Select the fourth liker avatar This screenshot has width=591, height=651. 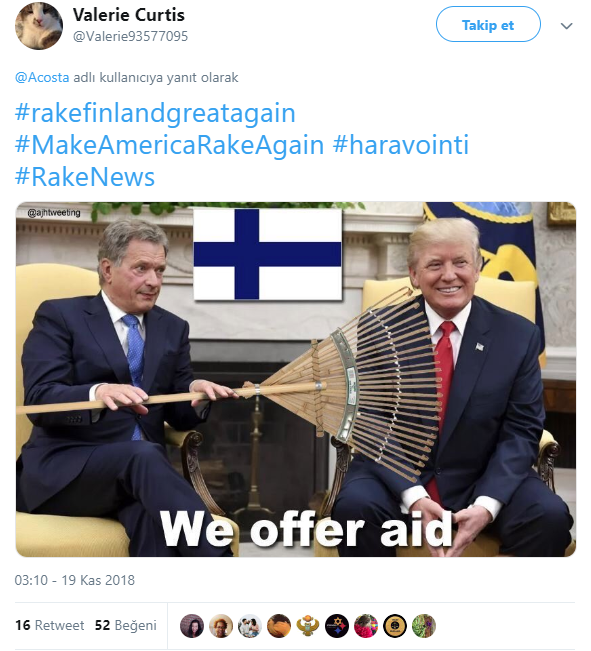[x=279, y=626]
